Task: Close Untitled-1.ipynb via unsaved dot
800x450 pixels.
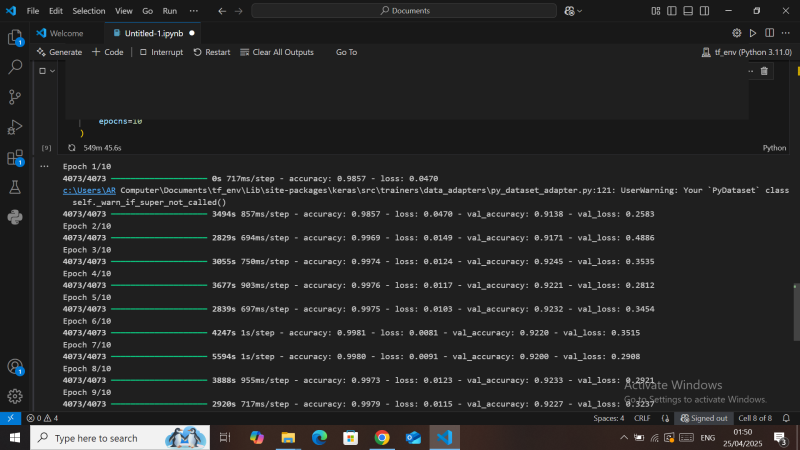Action: pyautogui.click(x=192, y=33)
